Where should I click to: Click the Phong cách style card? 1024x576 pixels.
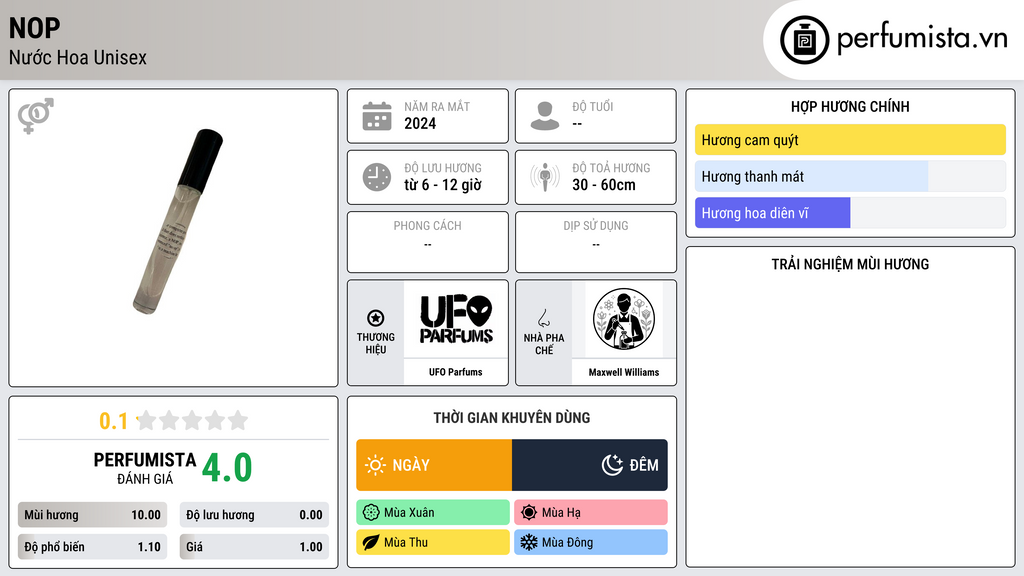pyautogui.click(x=428, y=242)
